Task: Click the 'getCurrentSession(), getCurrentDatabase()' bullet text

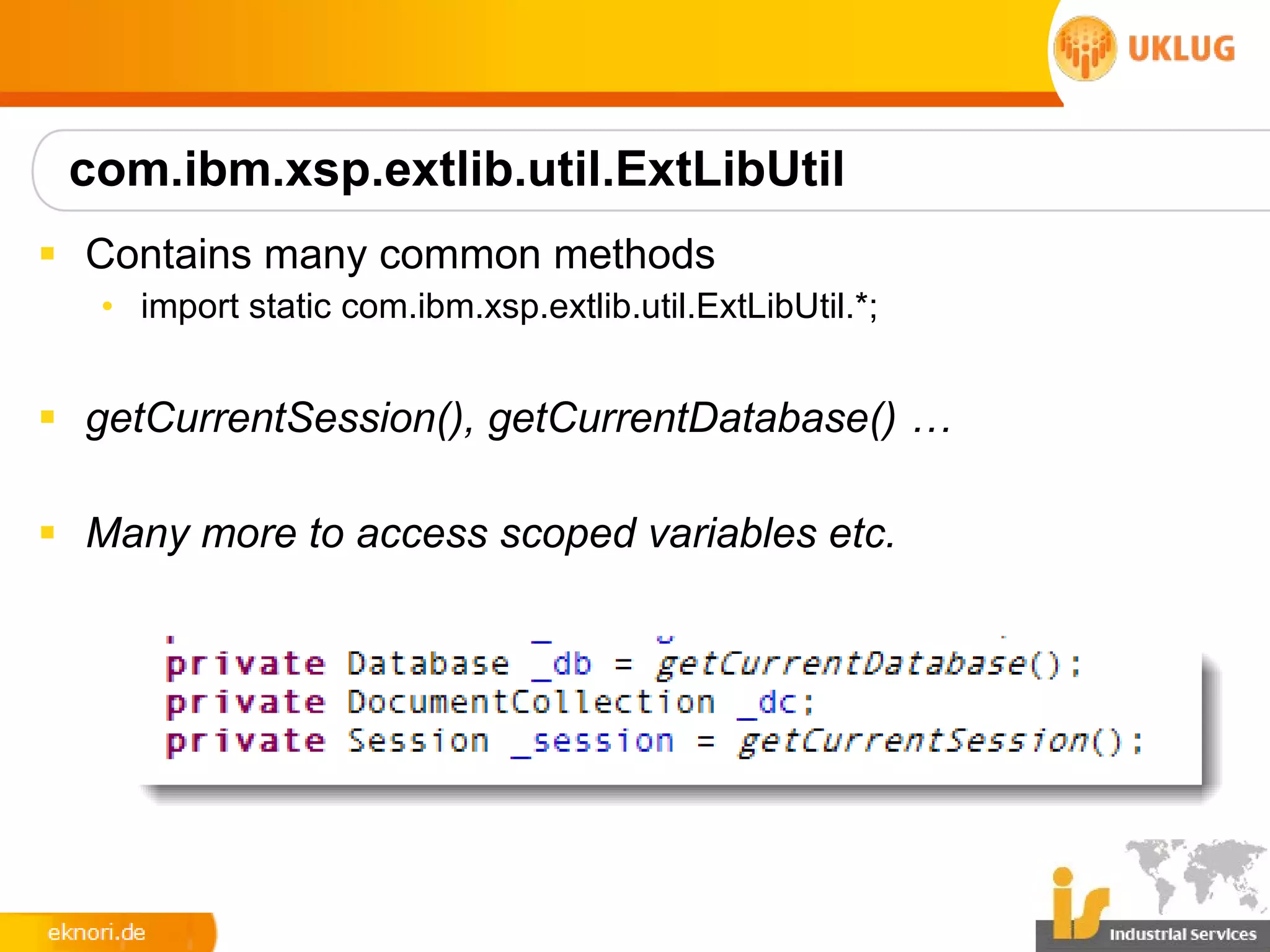Action: click(x=518, y=418)
